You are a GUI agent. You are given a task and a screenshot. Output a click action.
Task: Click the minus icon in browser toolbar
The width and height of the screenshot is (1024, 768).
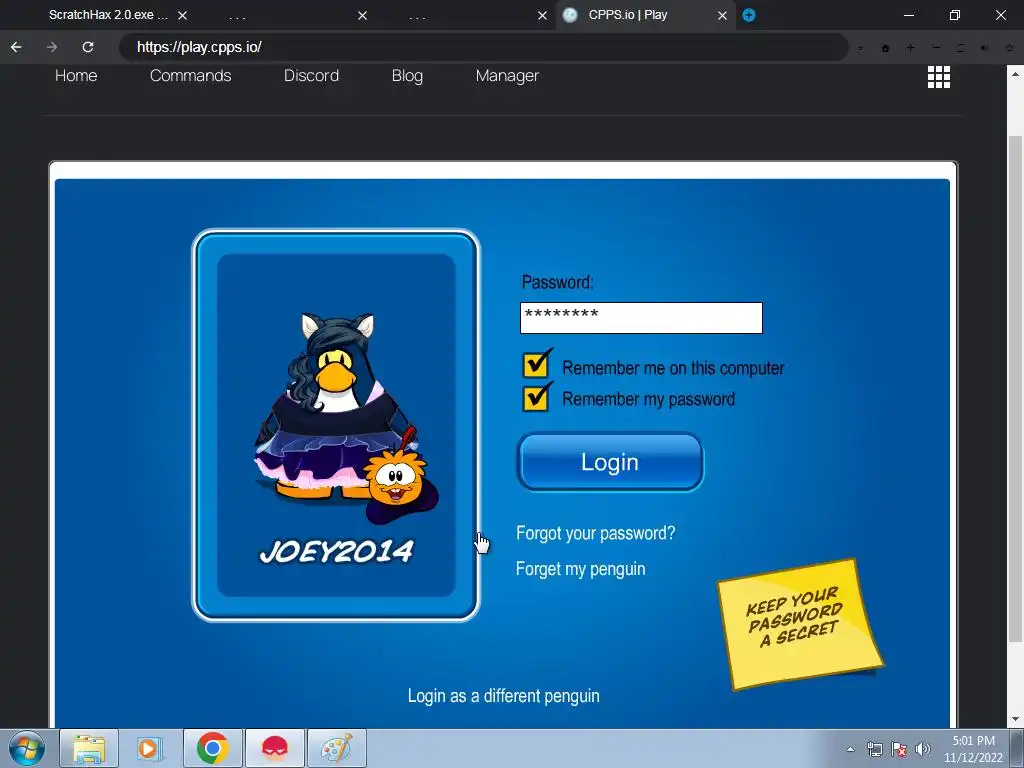[936, 48]
